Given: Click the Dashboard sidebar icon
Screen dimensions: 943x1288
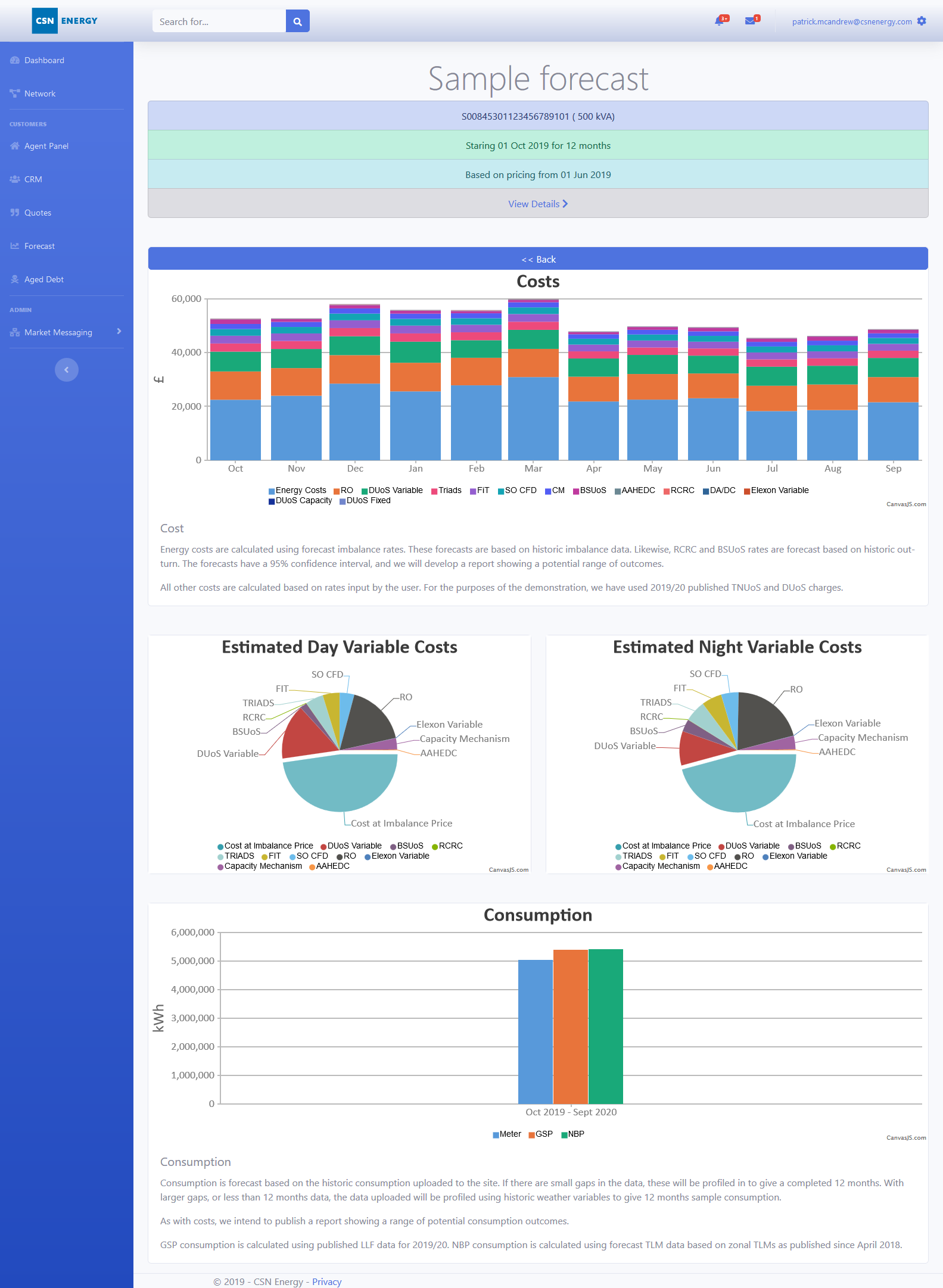Looking at the screenshot, I should [x=15, y=60].
